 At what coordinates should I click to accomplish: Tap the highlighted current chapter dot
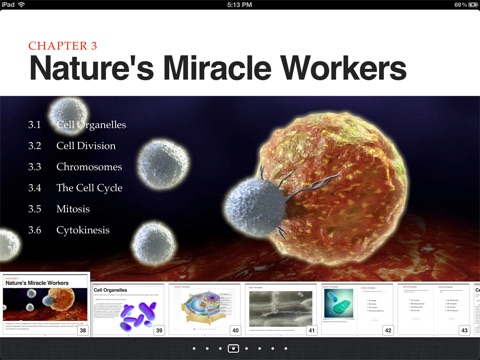point(233,349)
